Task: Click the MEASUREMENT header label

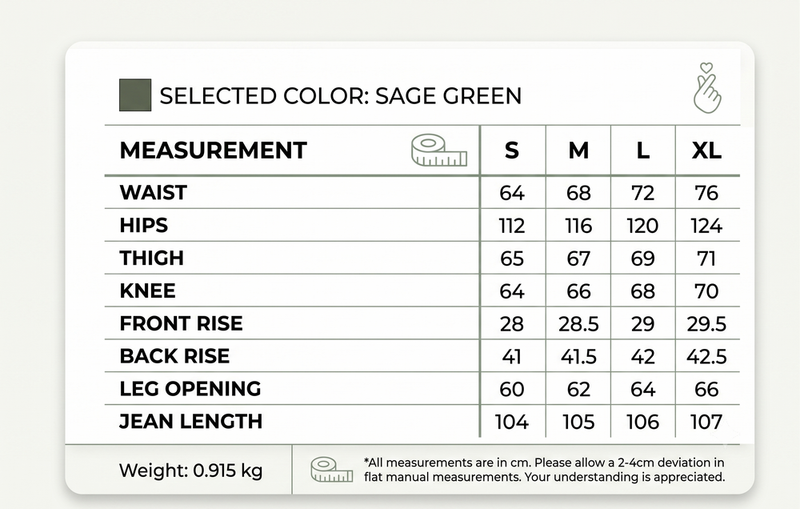Action: (x=213, y=150)
